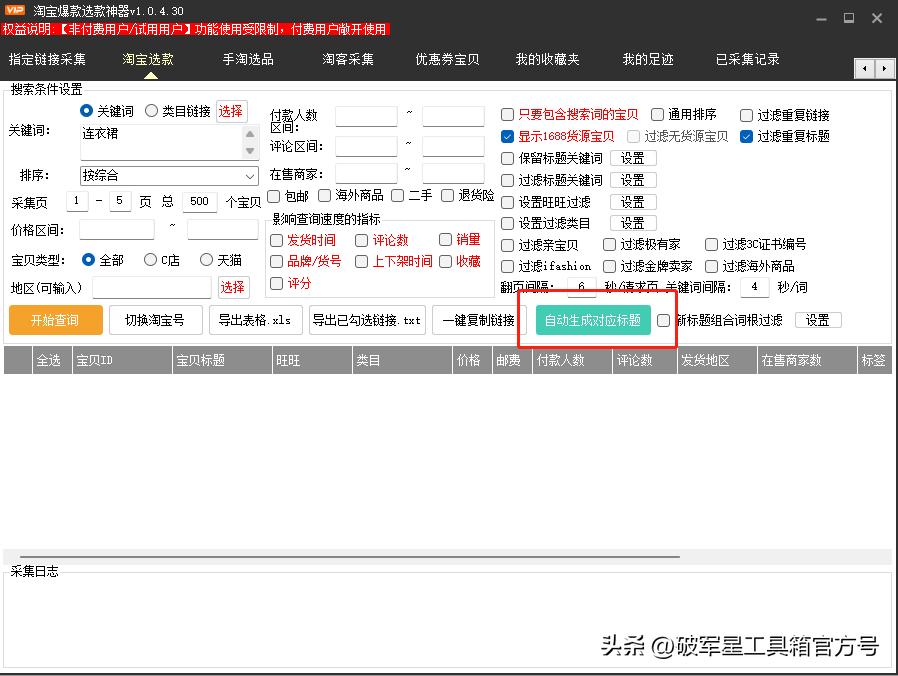Choose the 天猫 item type radio
This screenshot has width=898, height=676.
point(206,260)
